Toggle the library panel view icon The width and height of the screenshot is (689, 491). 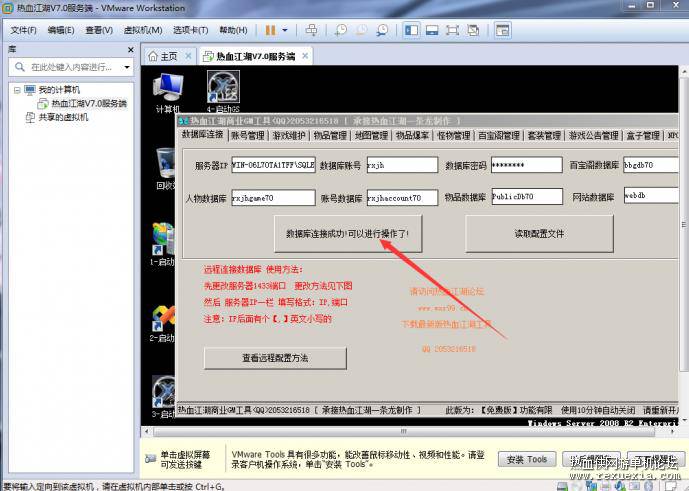click(x=411, y=30)
